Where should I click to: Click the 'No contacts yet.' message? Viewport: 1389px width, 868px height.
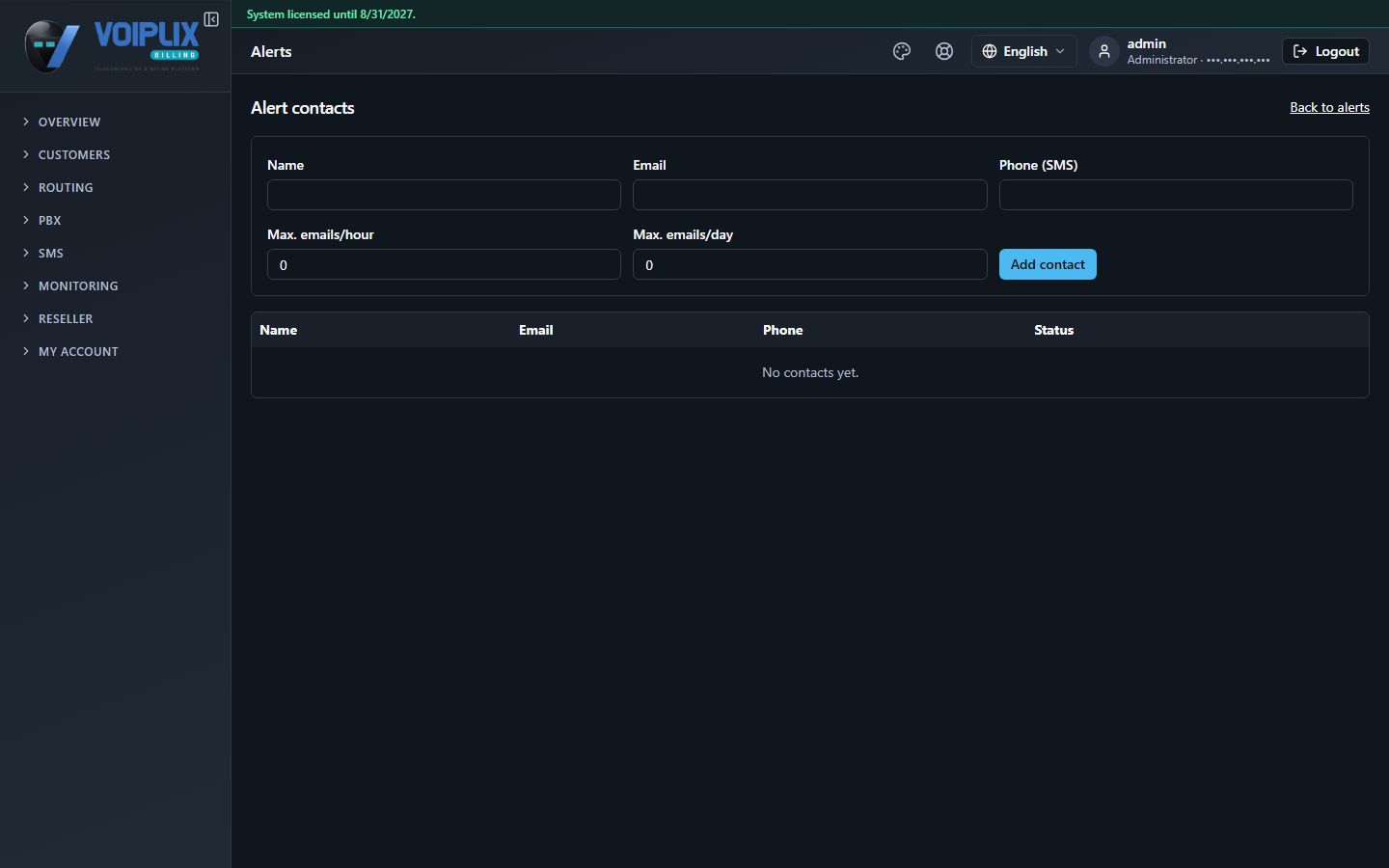[810, 372]
